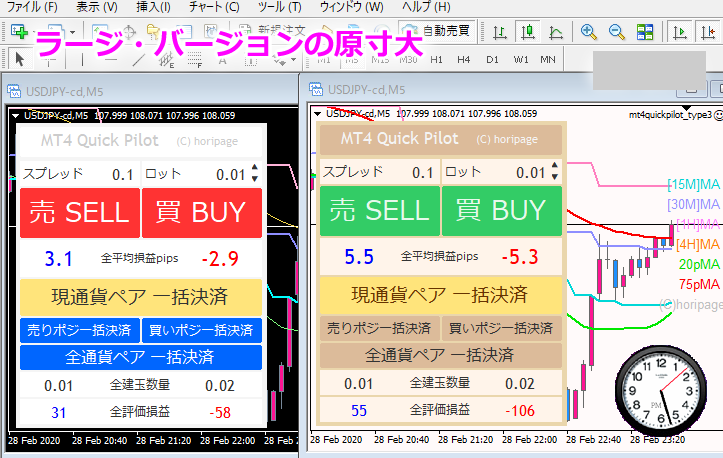Switch chart to bar chart style

pos(499,32)
